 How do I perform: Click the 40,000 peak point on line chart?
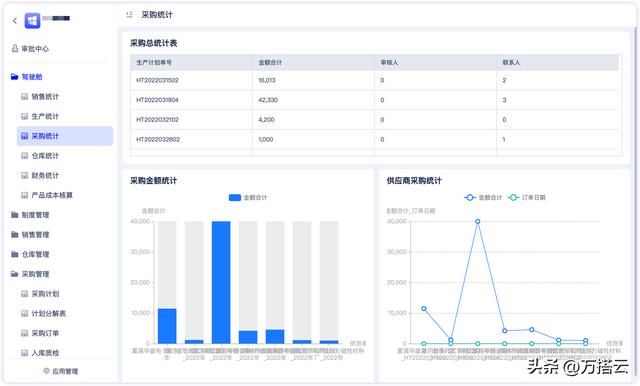click(x=478, y=222)
